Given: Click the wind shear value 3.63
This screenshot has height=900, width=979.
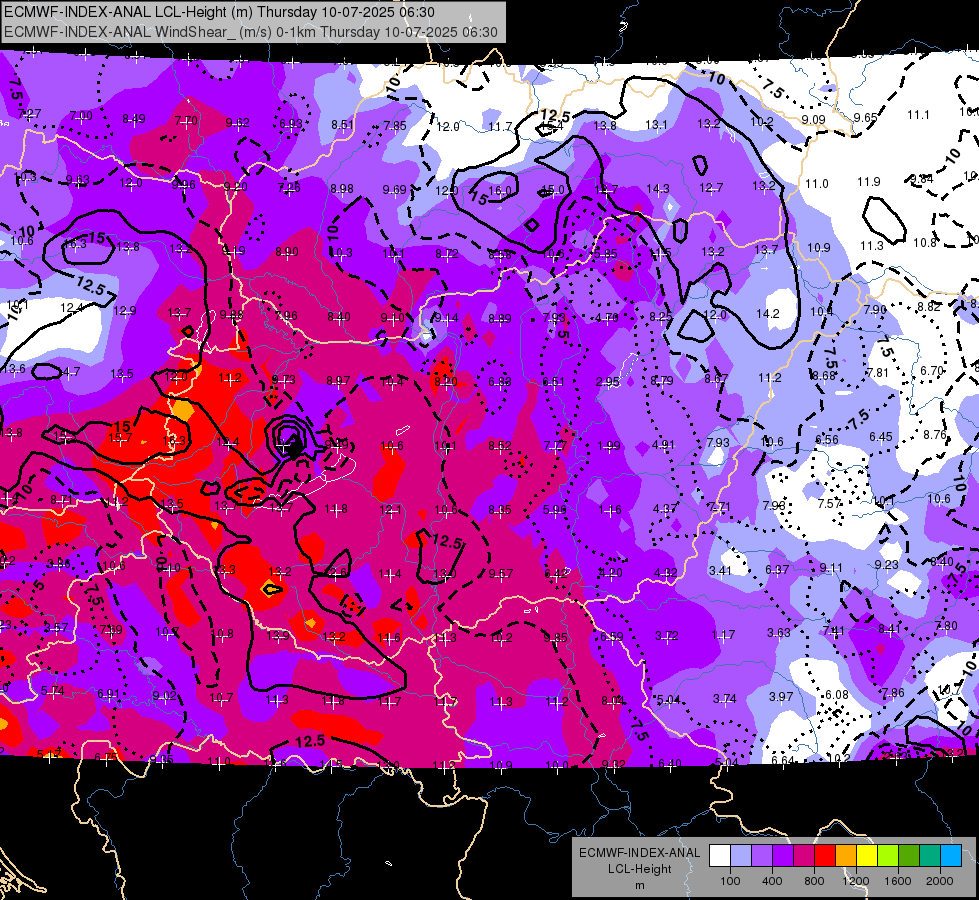Looking at the screenshot, I should [x=779, y=632].
